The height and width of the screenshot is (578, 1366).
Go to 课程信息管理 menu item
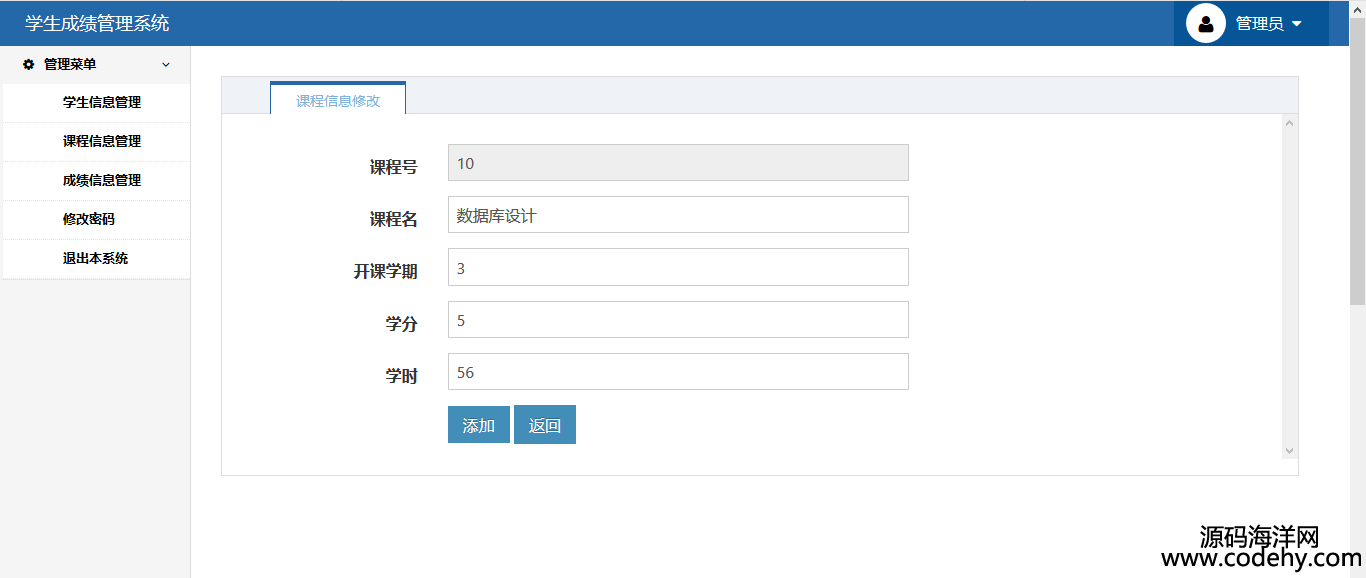click(102, 141)
